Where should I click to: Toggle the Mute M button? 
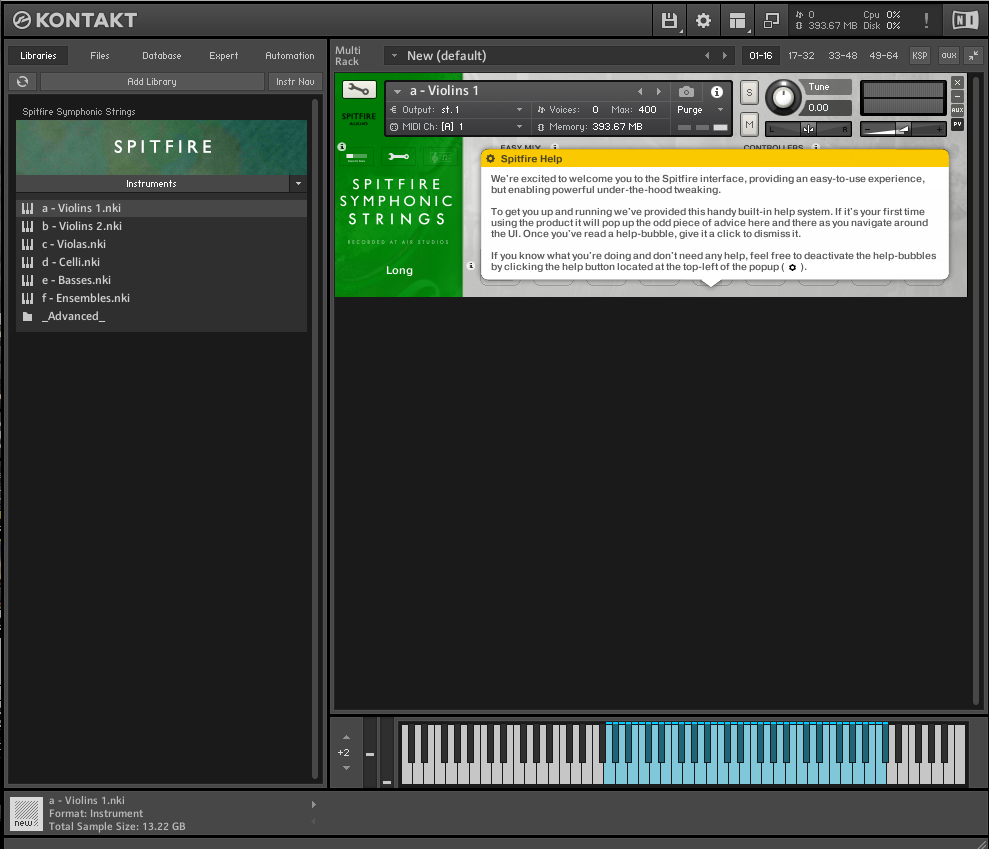pyautogui.click(x=749, y=124)
